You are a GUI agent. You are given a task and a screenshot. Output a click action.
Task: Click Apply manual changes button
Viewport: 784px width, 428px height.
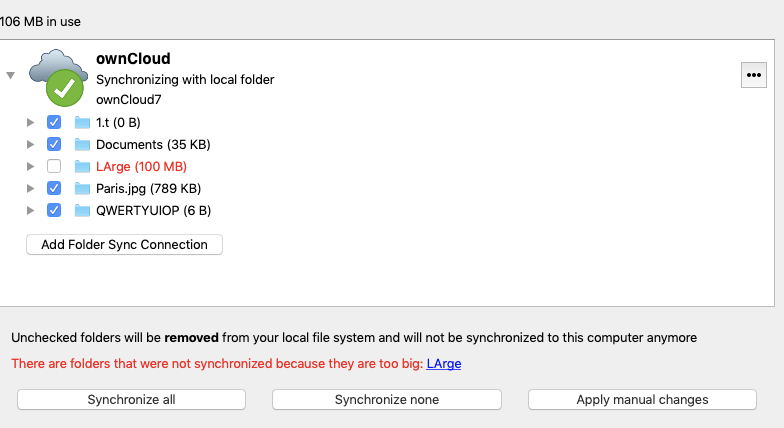pos(642,400)
